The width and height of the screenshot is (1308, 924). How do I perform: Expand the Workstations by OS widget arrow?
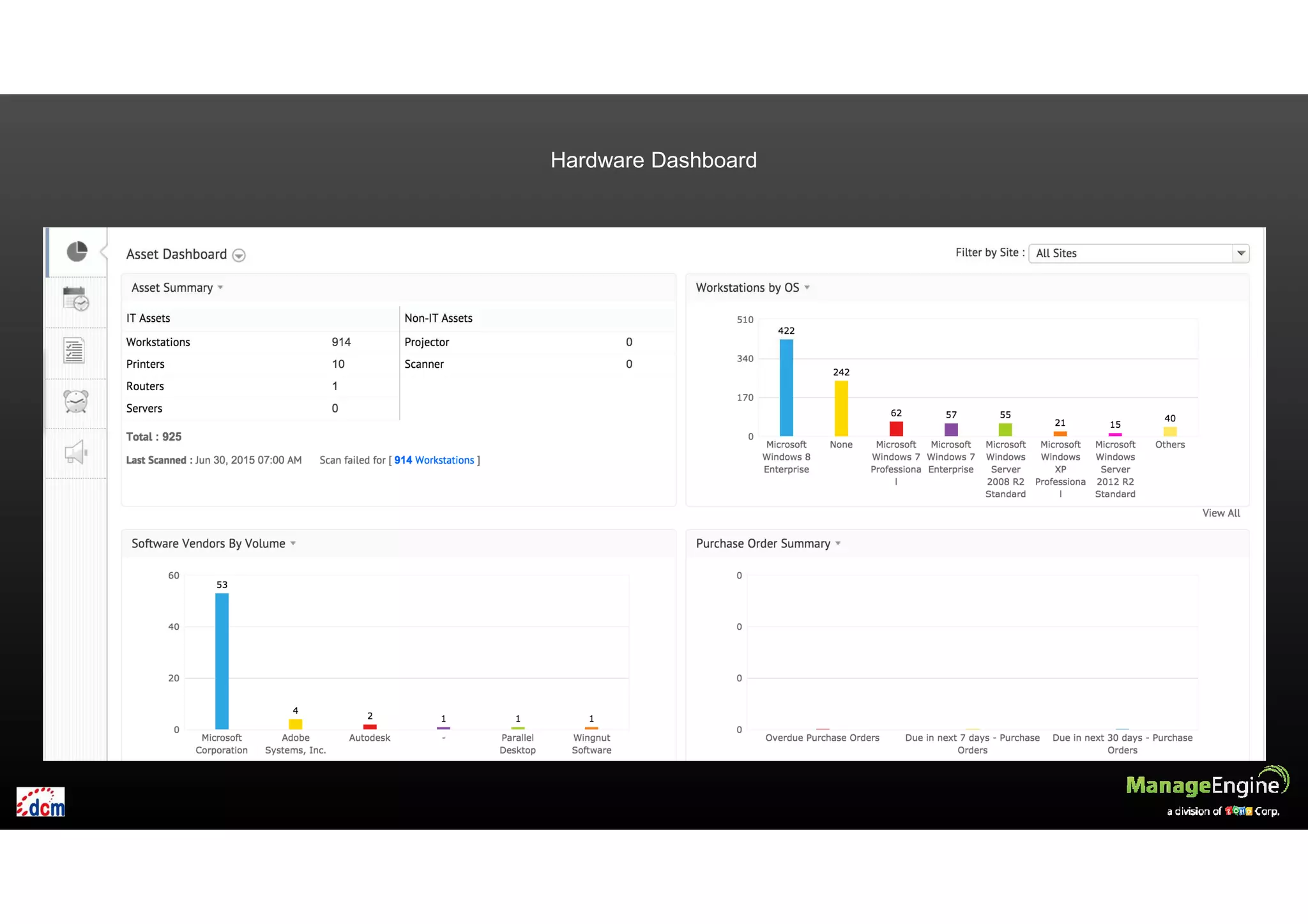coord(807,288)
